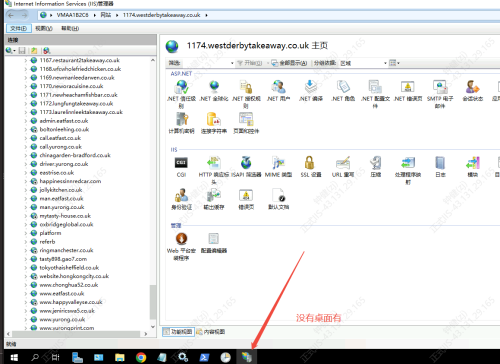This screenshot has width=500, height=364.
Task: Open Web Platform Installer icon
Action: 181,239
